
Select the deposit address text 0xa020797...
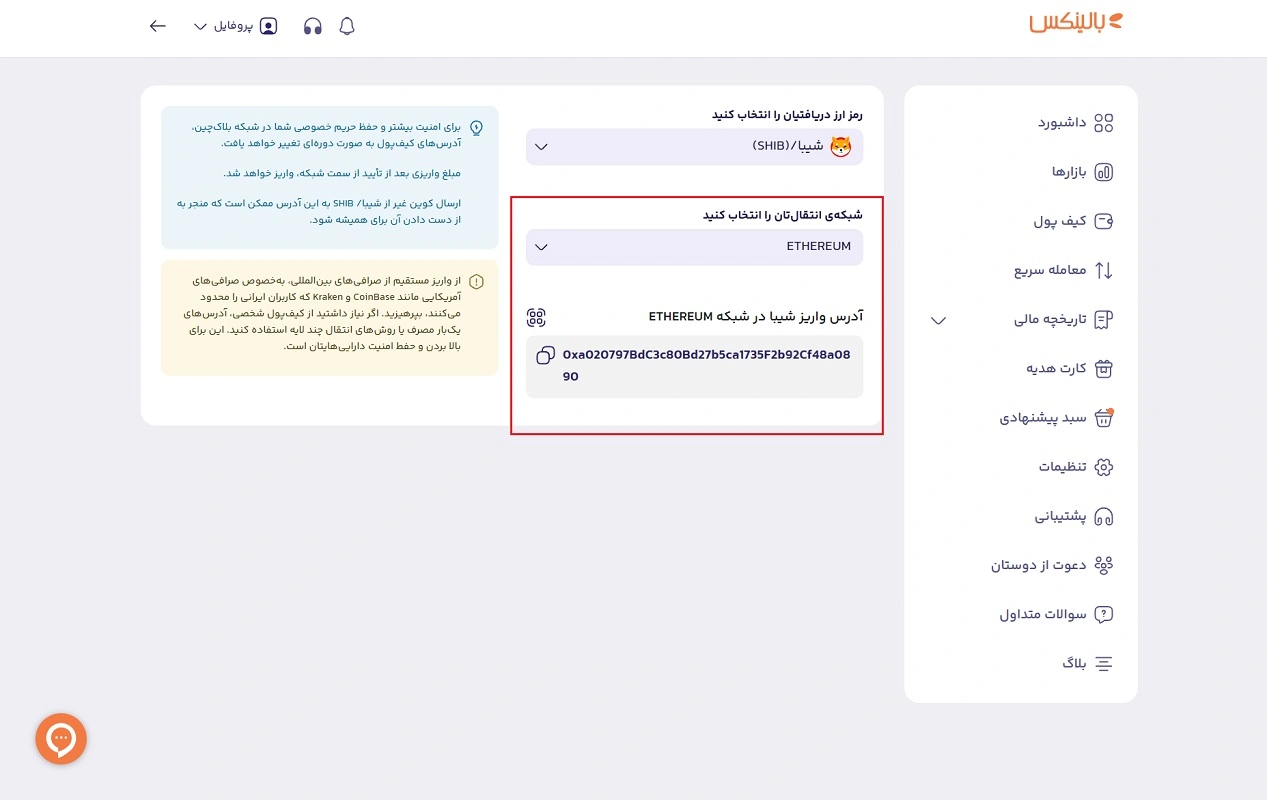point(706,366)
